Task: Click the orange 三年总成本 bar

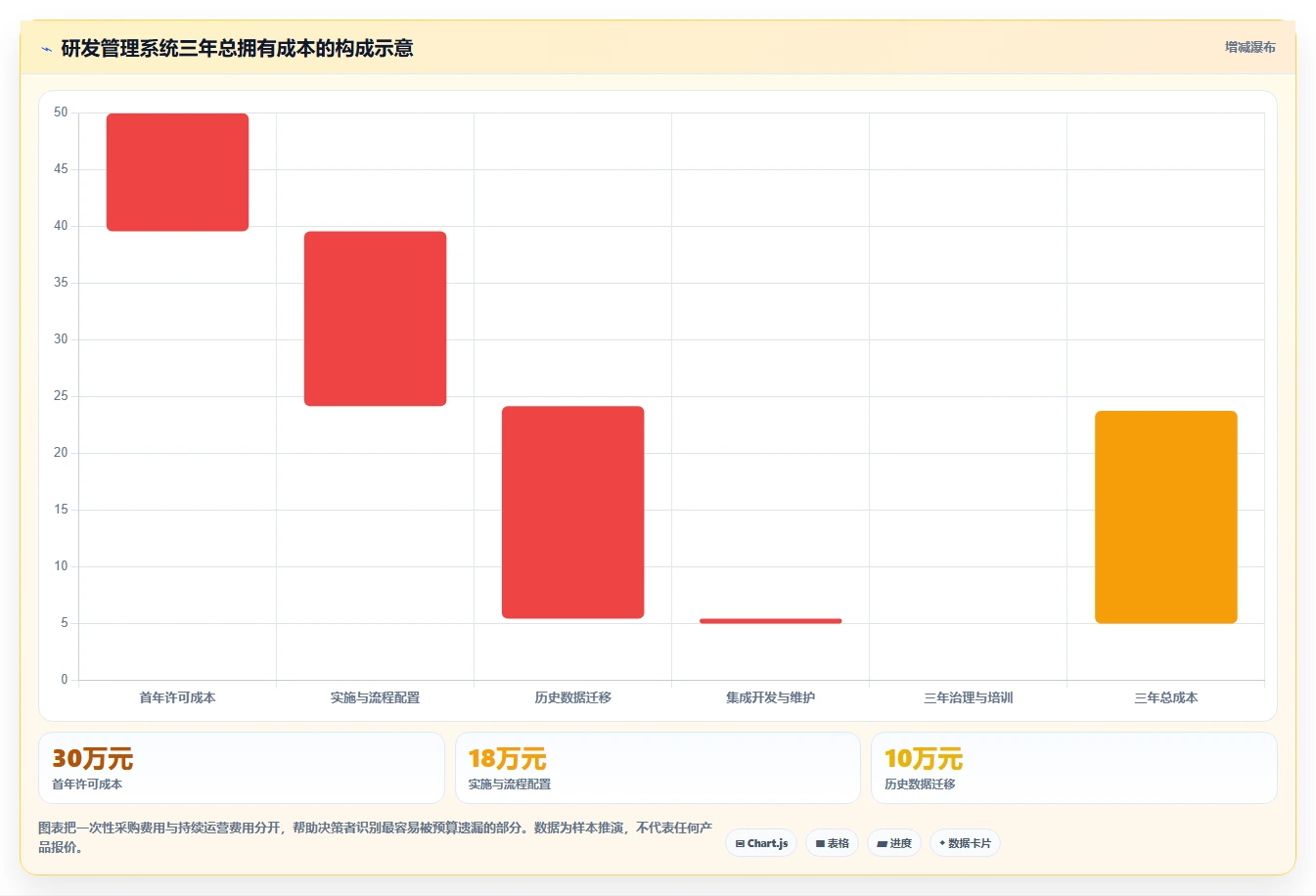Action: coord(1165,517)
